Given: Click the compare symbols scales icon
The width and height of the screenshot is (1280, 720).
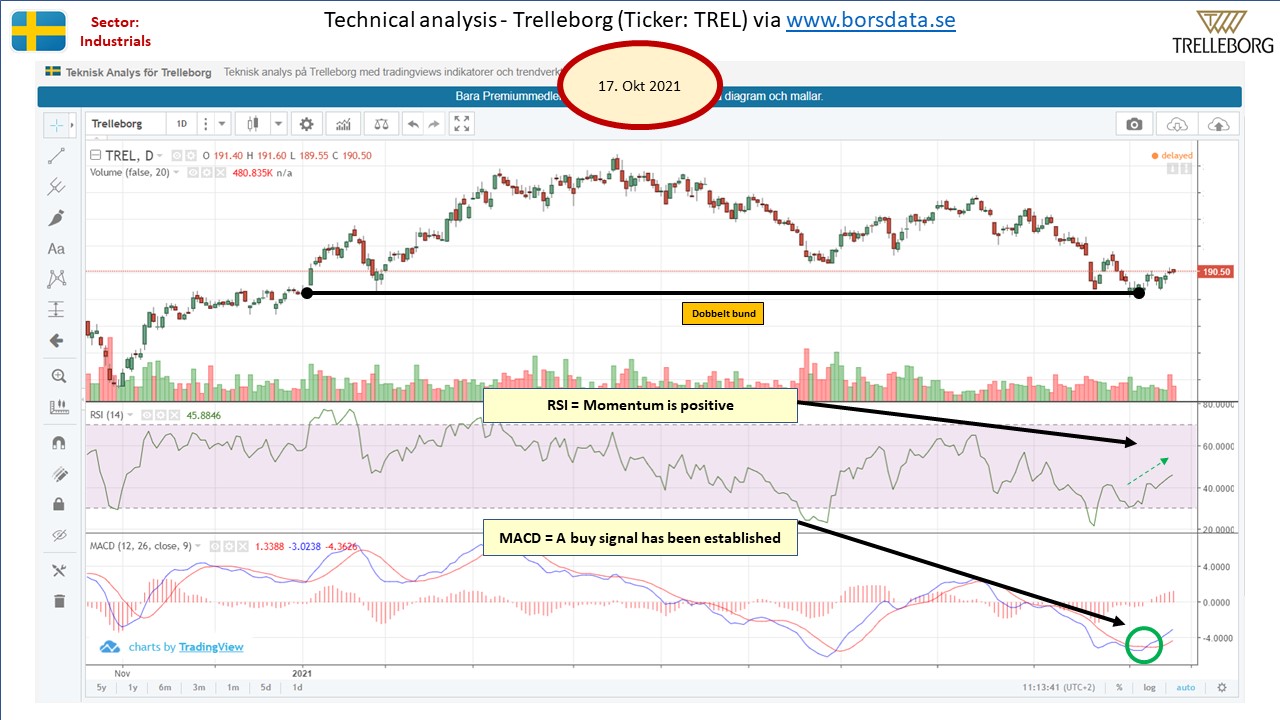Looking at the screenshot, I should click(x=380, y=124).
